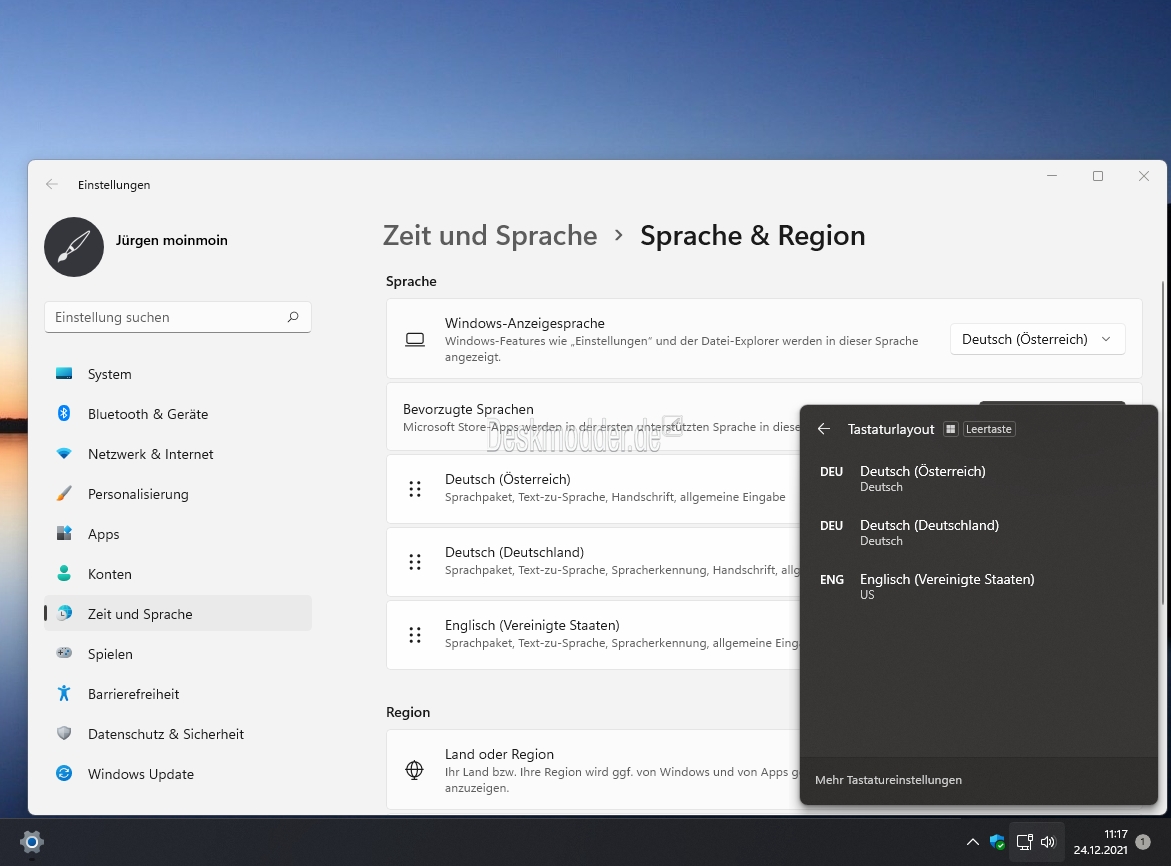
Task: Click the Spielen gamepad icon
Action: pyautogui.click(x=64, y=652)
